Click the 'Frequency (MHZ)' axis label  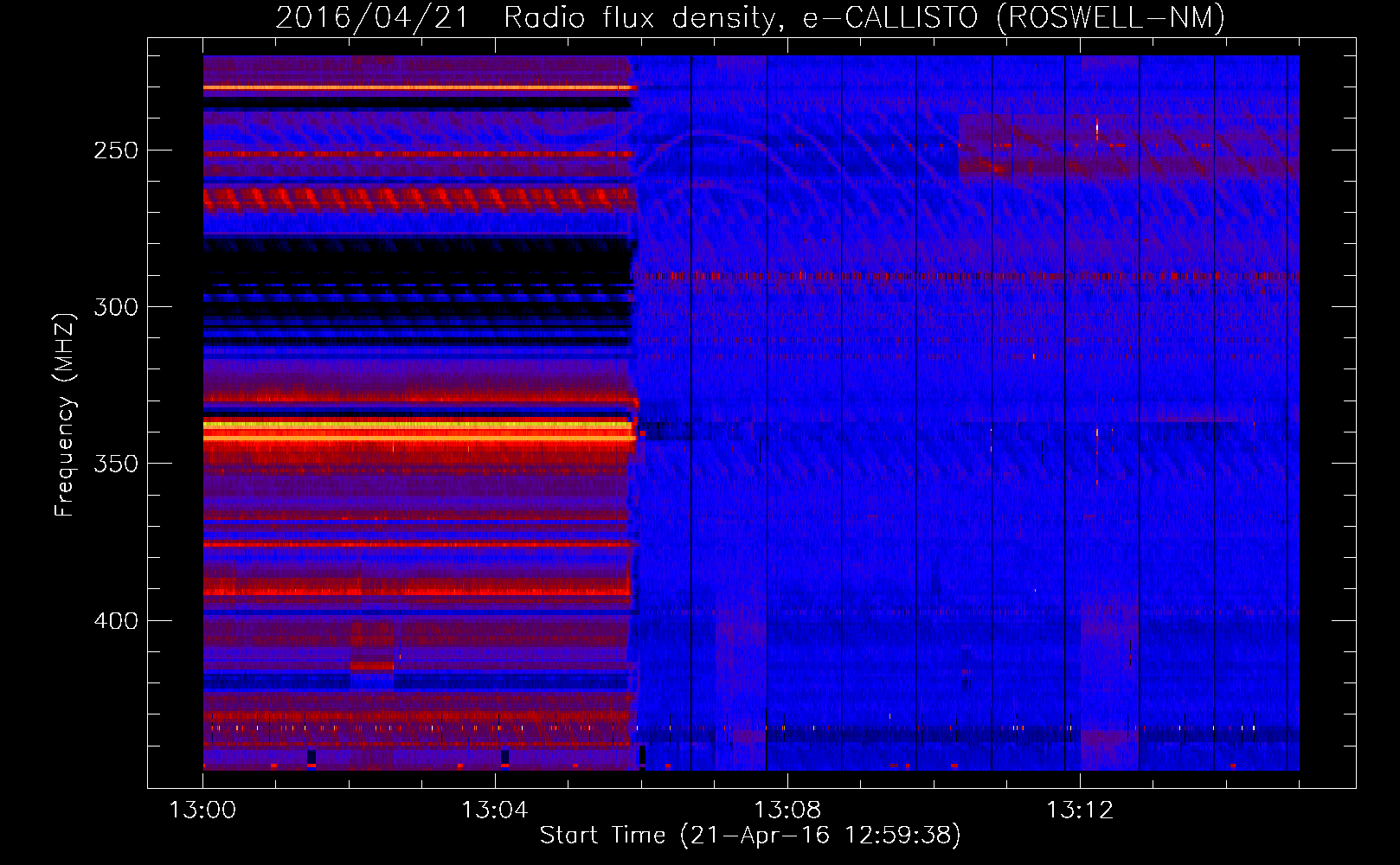[x=65, y=414]
